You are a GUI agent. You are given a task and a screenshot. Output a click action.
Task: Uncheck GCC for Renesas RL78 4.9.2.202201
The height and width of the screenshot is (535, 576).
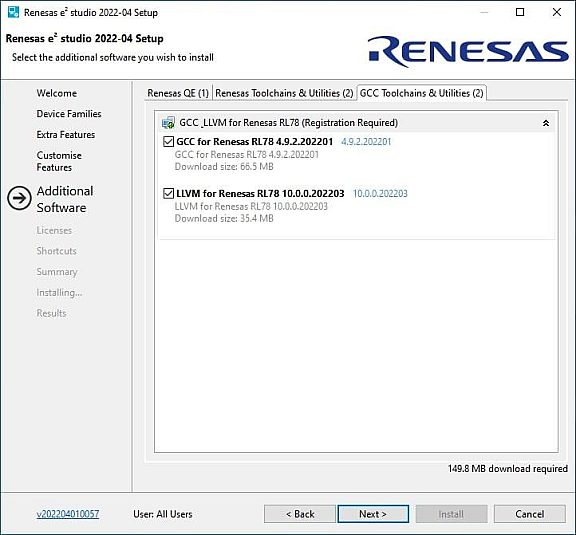pos(168,141)
